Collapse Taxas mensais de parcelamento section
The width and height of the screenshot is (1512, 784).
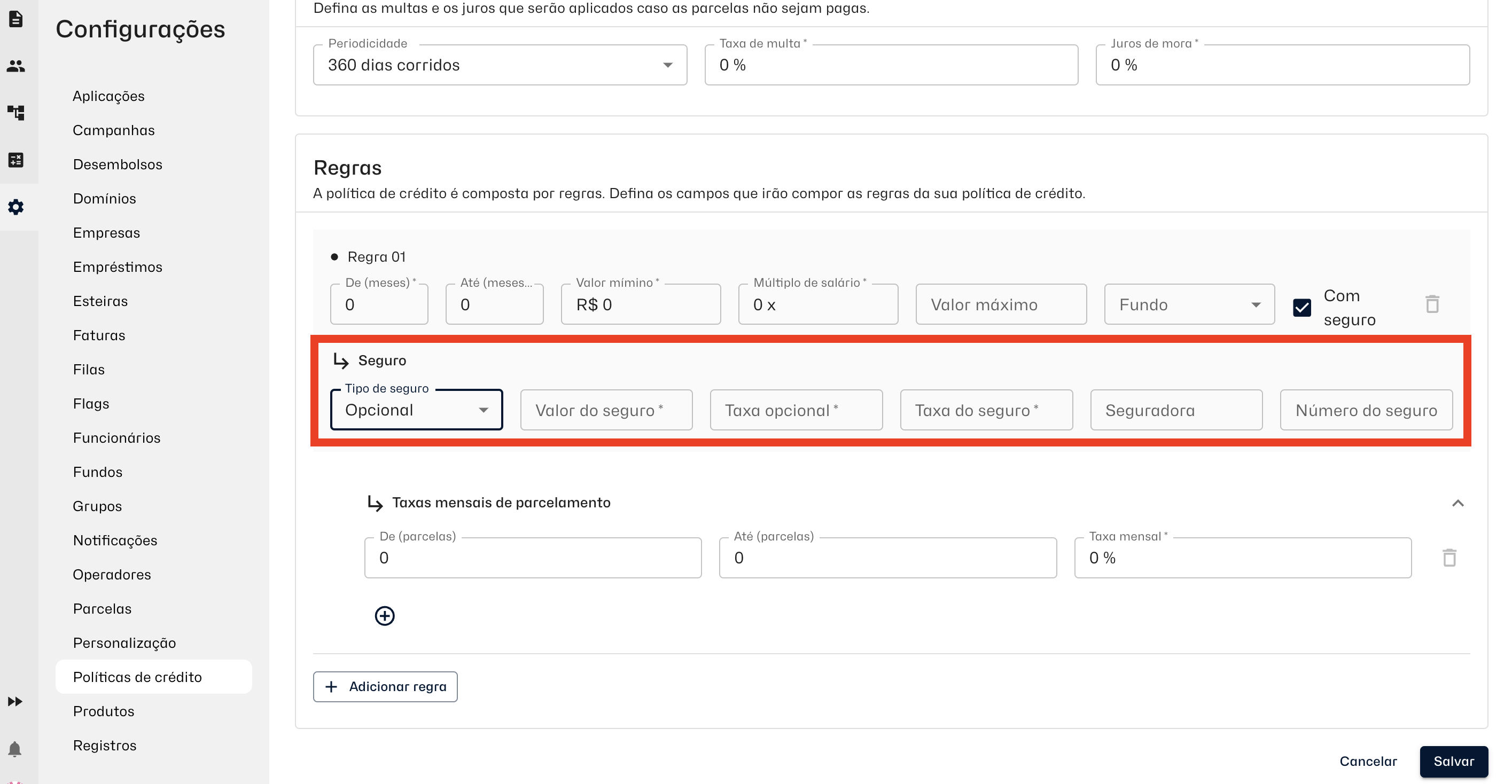[1458, 503]
